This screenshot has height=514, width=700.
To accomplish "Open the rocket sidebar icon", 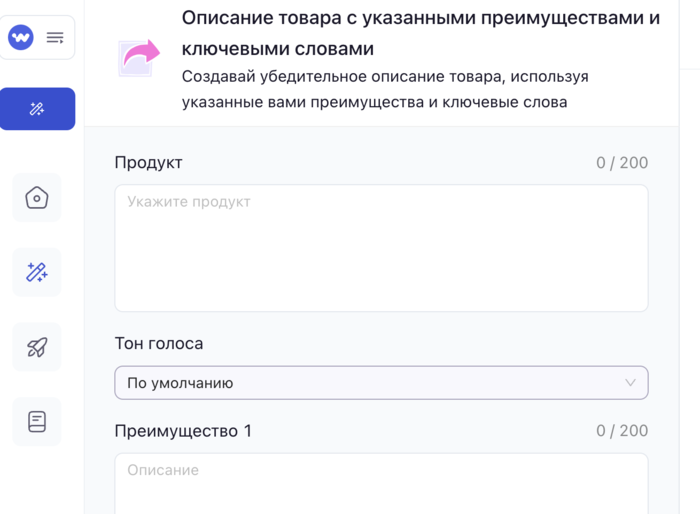I will pos(37,347).
